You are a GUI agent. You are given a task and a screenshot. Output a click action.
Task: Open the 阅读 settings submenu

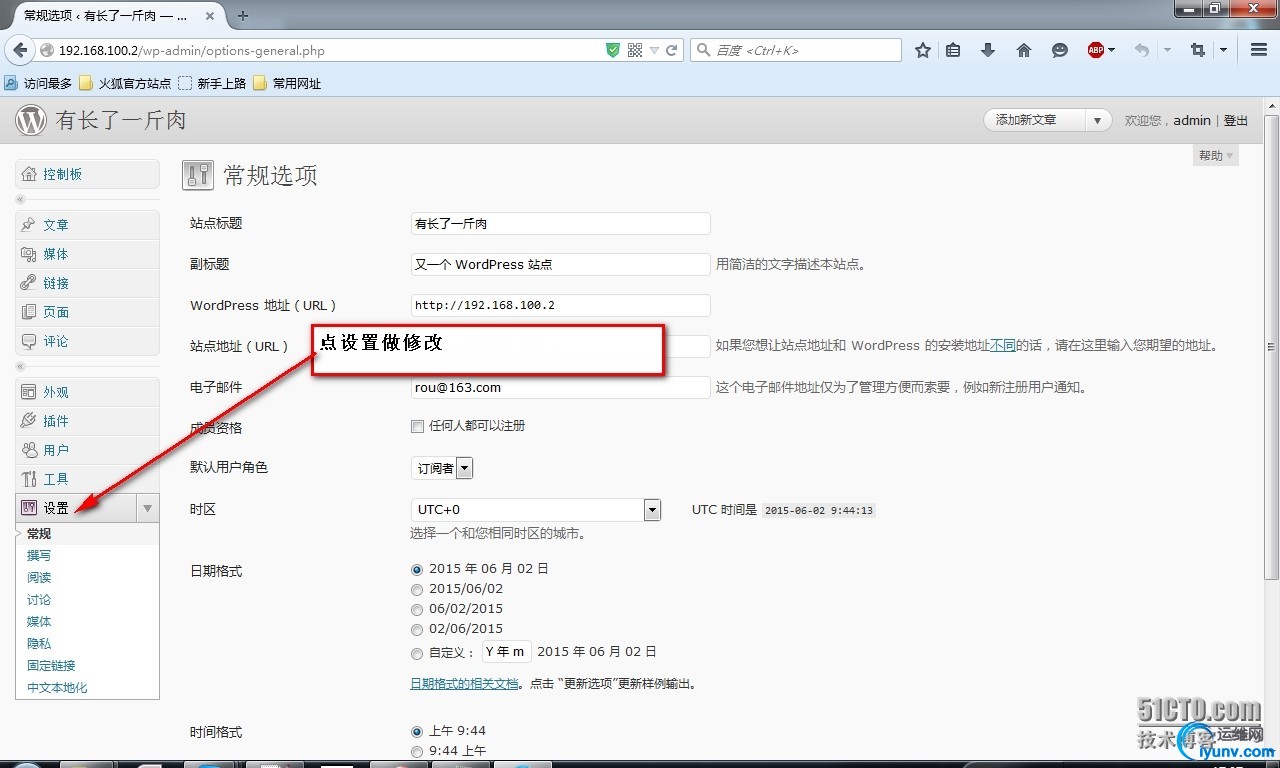point(39,577)
